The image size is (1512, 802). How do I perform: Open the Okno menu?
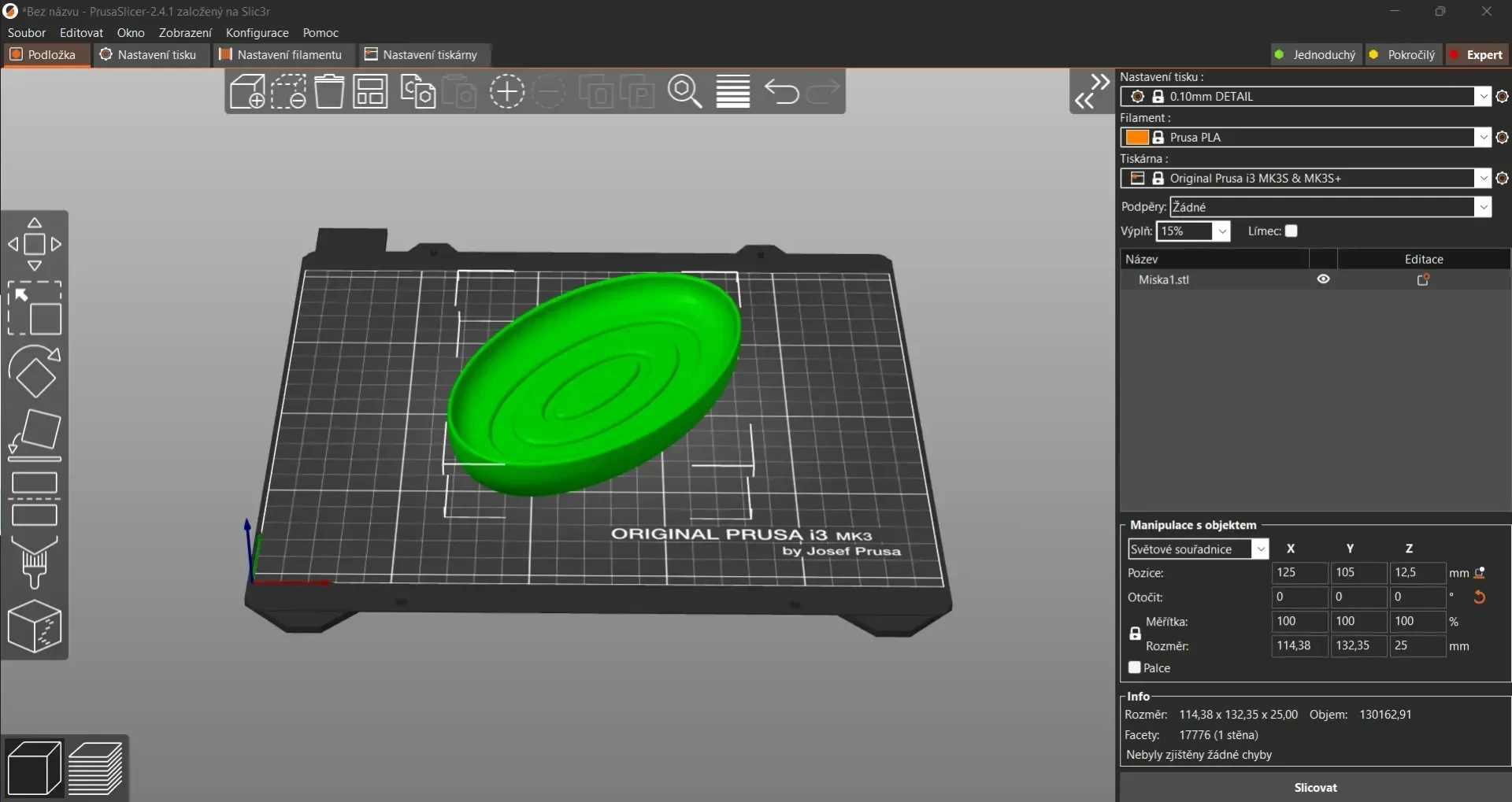pyautogui.click(x=131, y=32)
